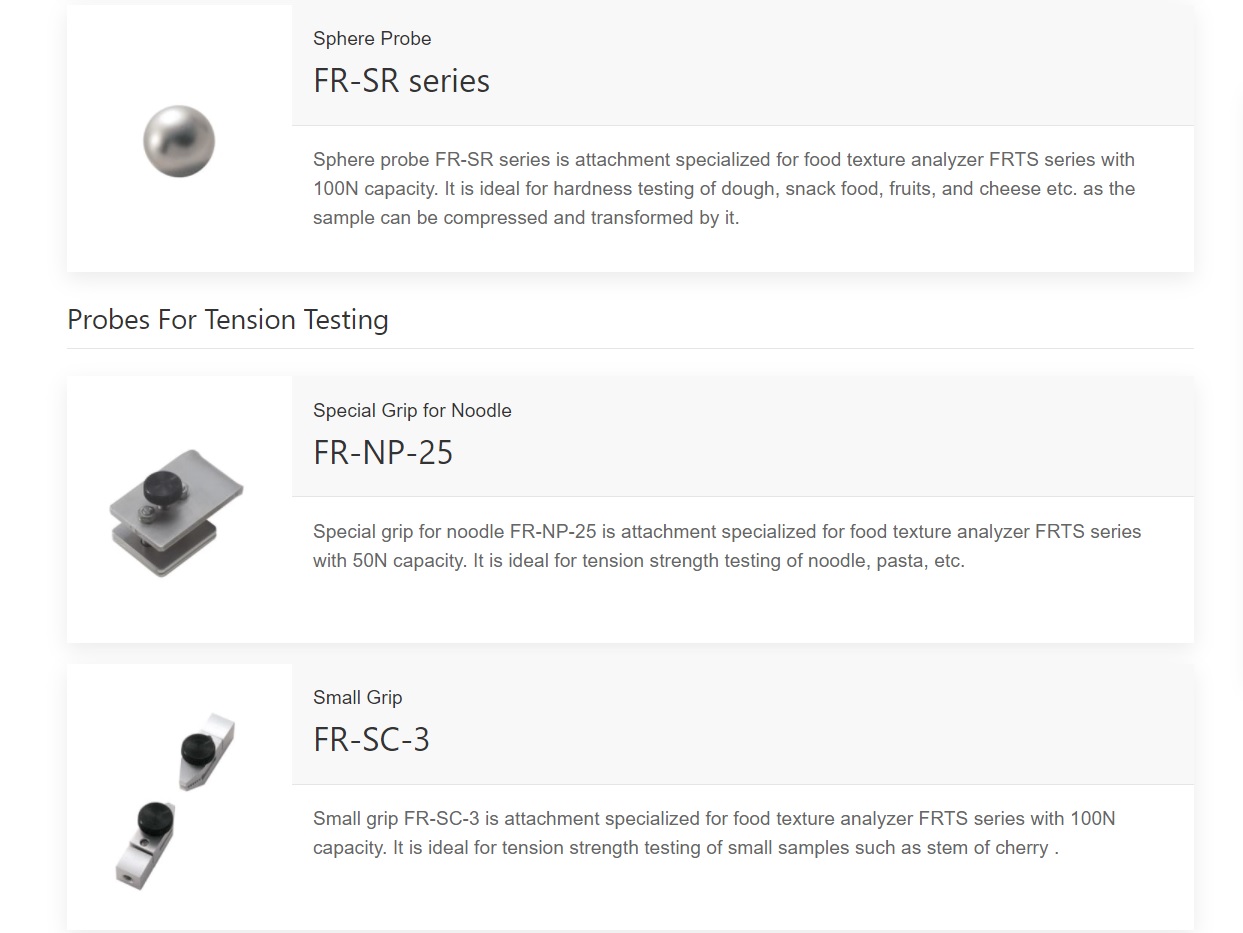Click the sphere probe product image
Viewport: 1243px width, 933px height.
click(179, 141)
